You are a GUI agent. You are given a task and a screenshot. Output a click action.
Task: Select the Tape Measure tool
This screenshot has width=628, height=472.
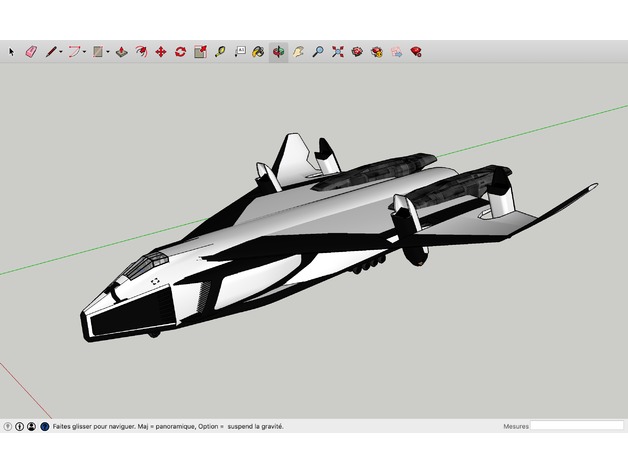point(220,52)
